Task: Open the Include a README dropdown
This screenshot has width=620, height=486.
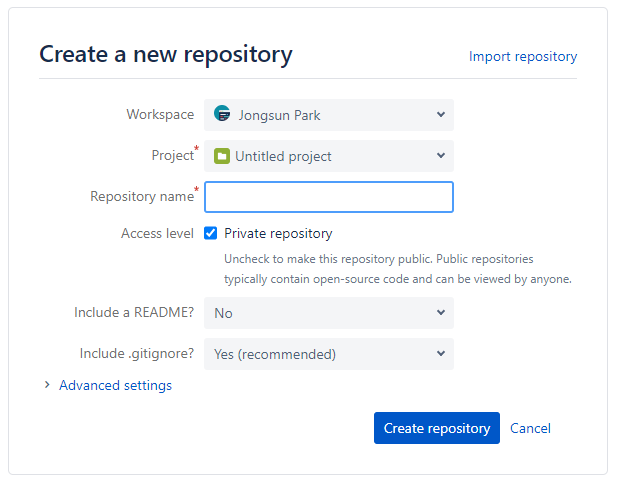Action: click(x=329, y=313)
